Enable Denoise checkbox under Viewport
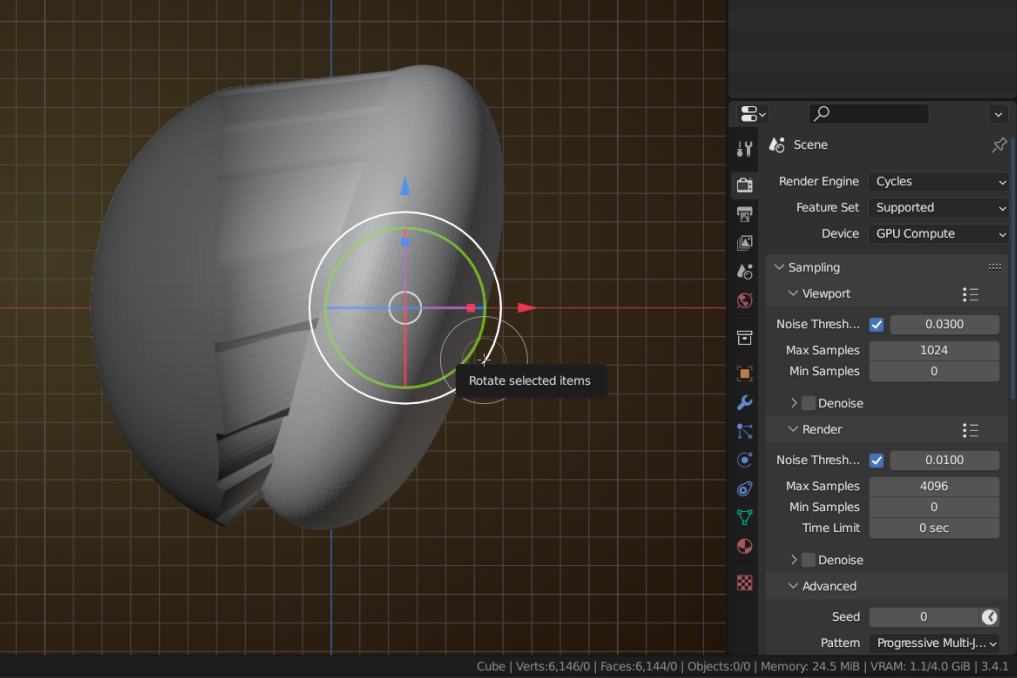 [x=808, y=403]
